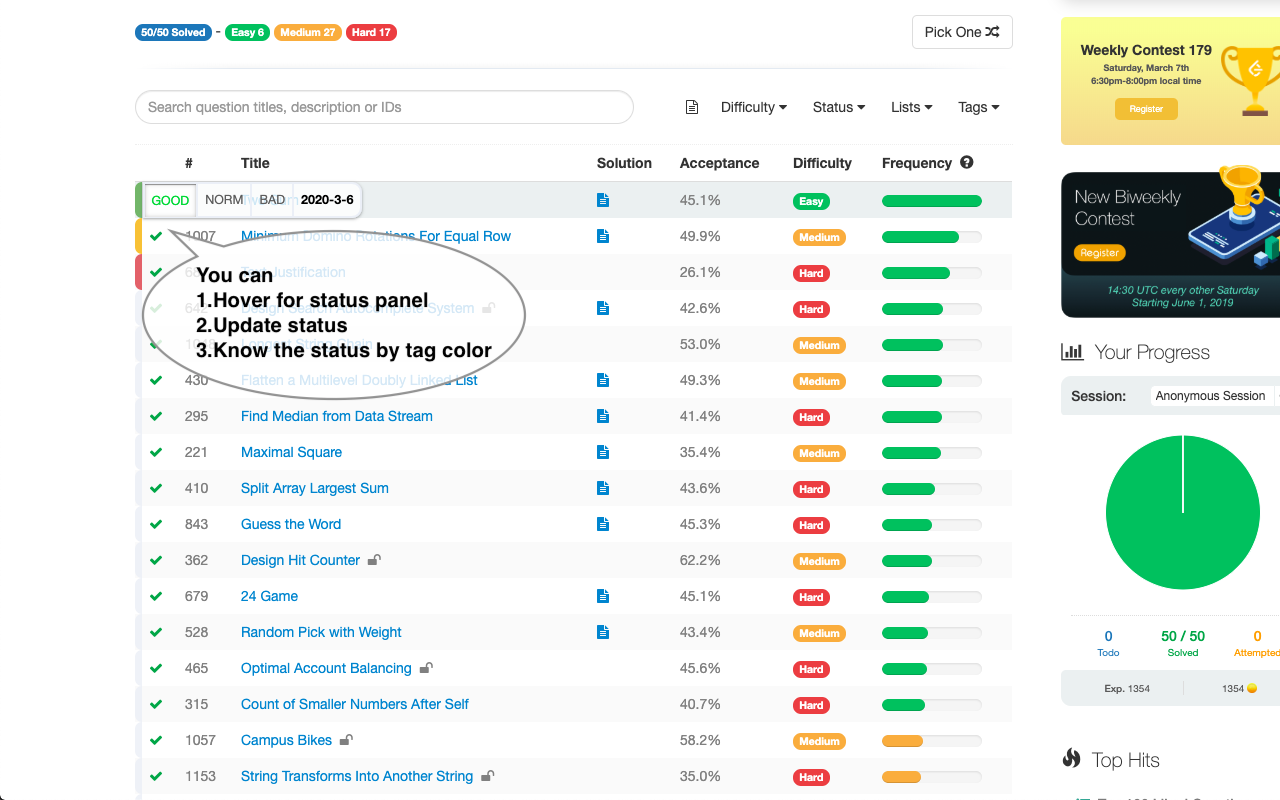This screenshot has height=800, width=1280.
Task: Open the solution icon for Random Pick with Weight
Action: [x=603, y=632]
